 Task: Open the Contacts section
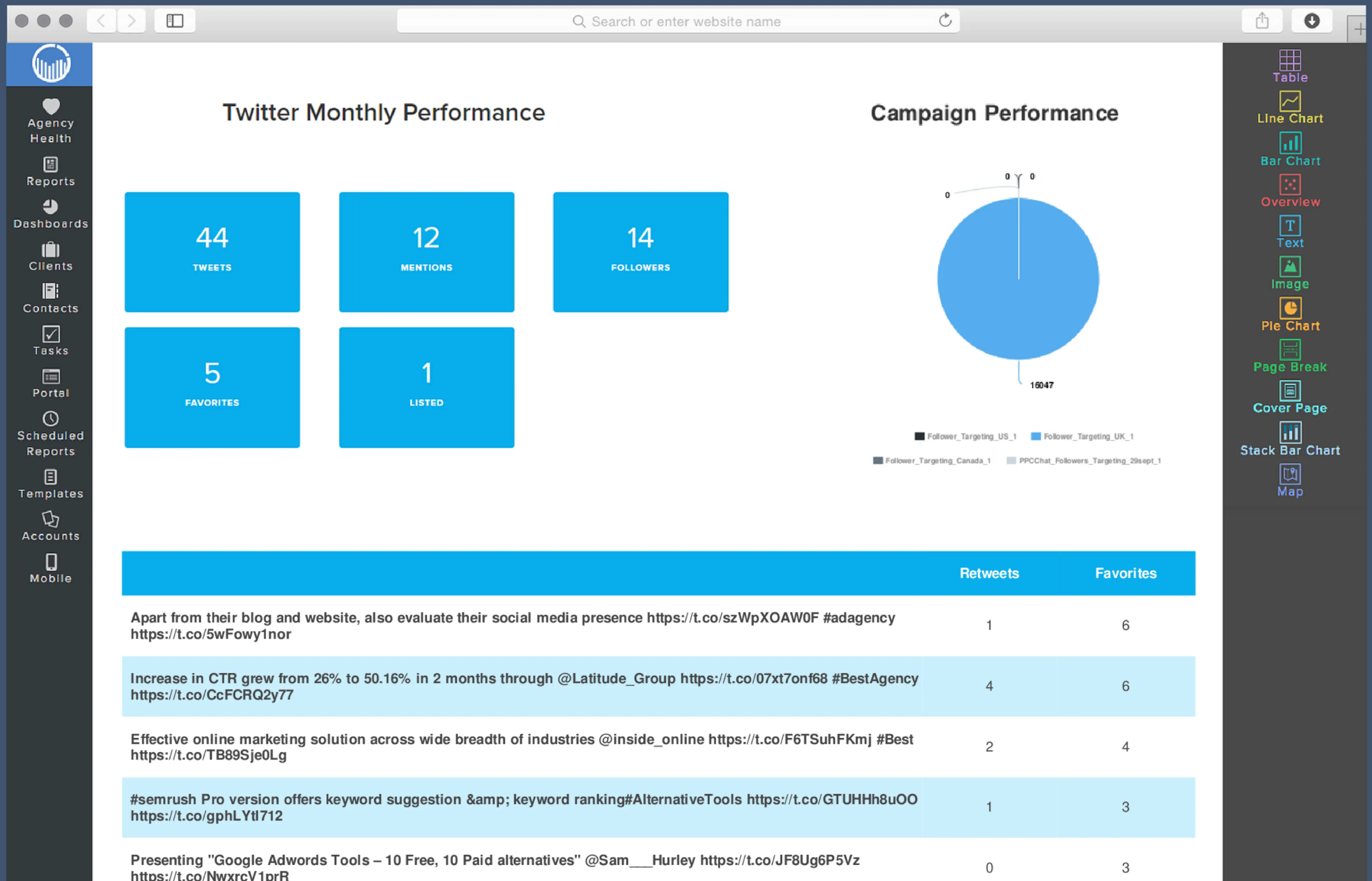50,298
